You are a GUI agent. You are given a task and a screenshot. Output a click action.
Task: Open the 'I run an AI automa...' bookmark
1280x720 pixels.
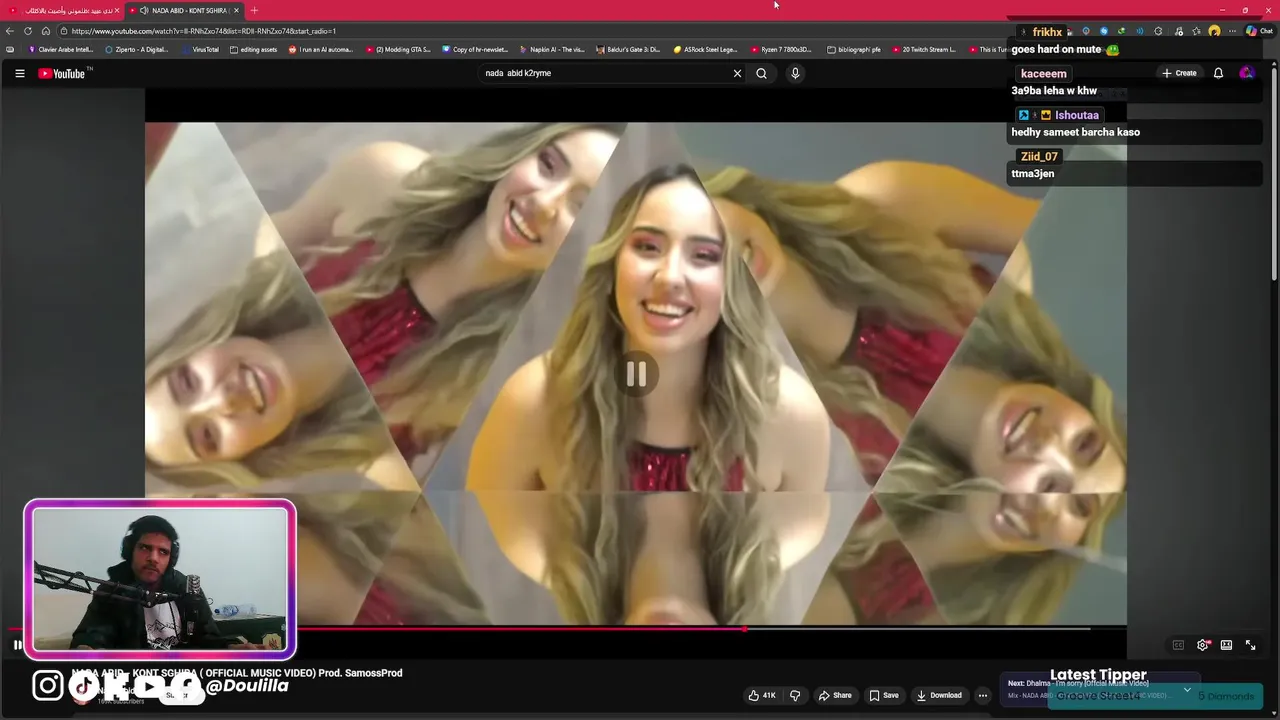321,49
